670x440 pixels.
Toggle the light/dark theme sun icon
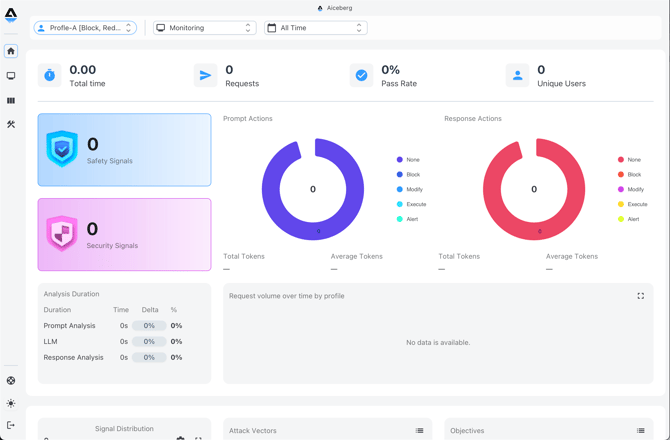11,403
